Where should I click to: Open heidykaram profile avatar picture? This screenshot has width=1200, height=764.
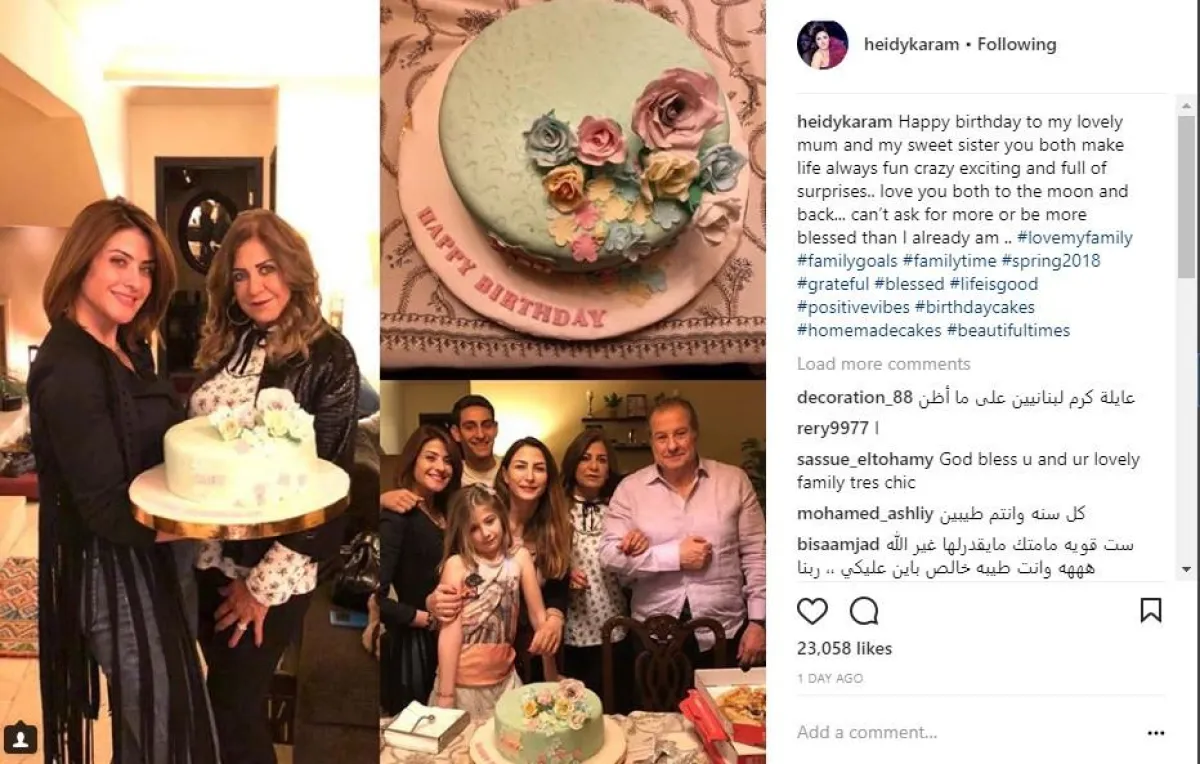tap(822, 45)
